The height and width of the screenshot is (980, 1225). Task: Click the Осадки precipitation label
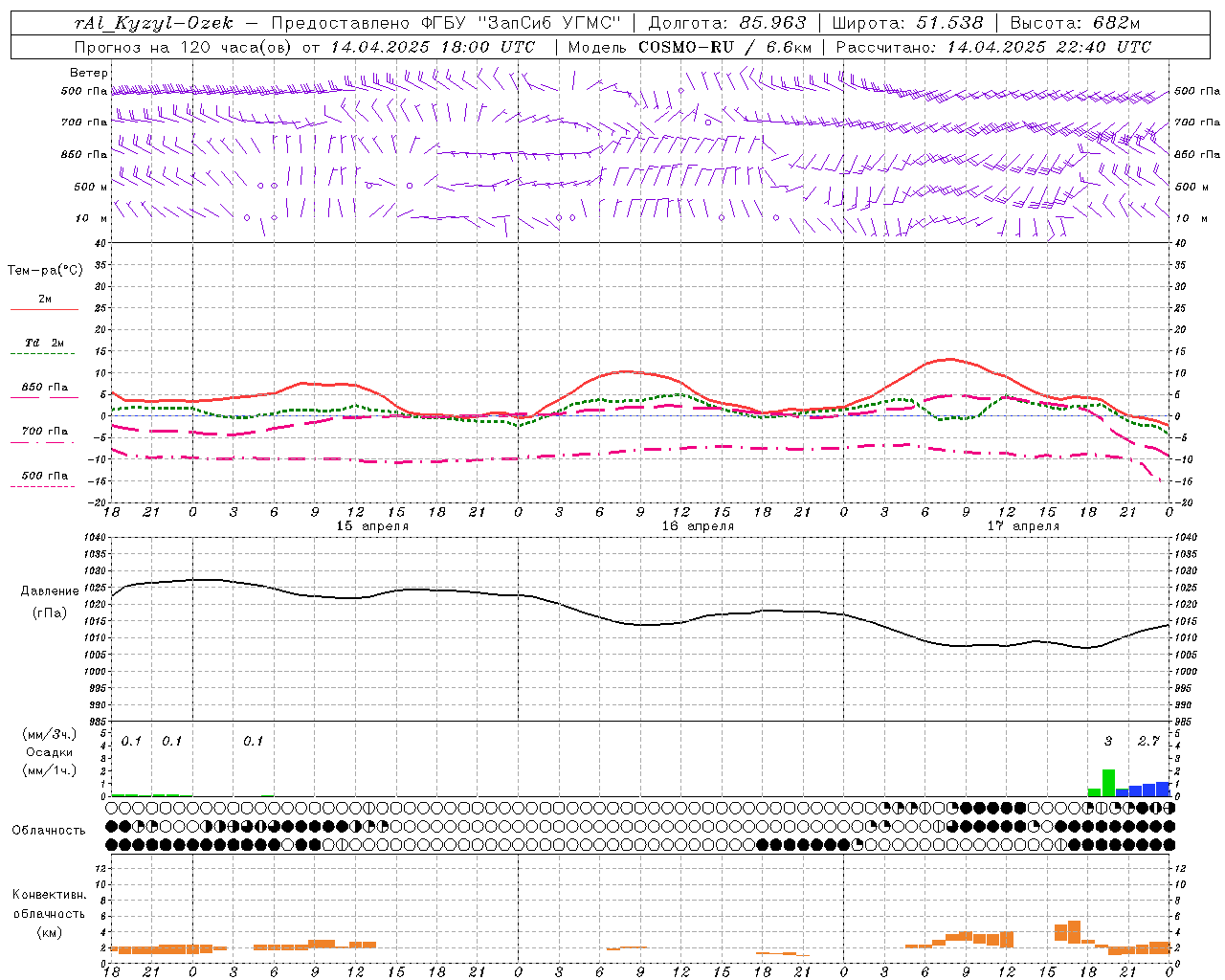(x=49, y=752)
